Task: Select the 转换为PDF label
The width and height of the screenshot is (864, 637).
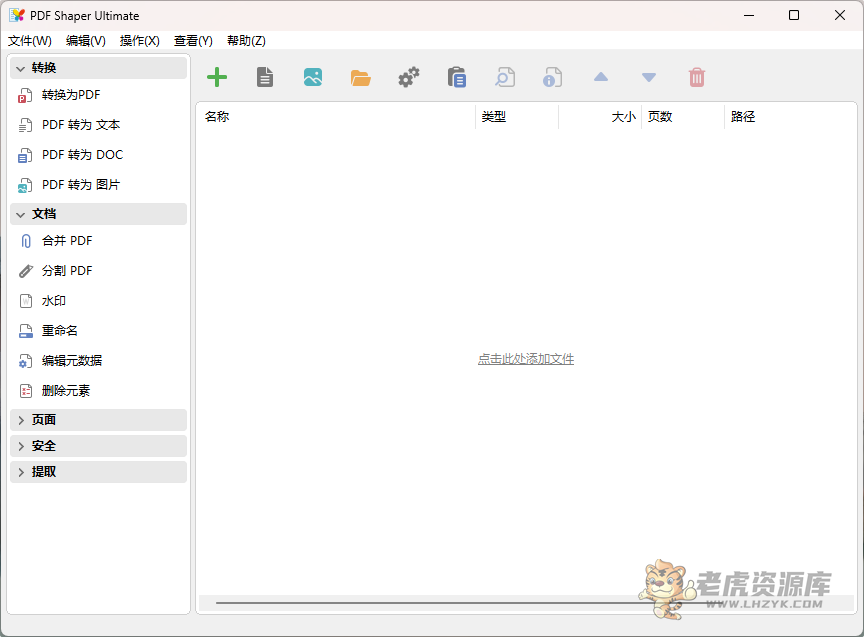Action: [71, 95]
